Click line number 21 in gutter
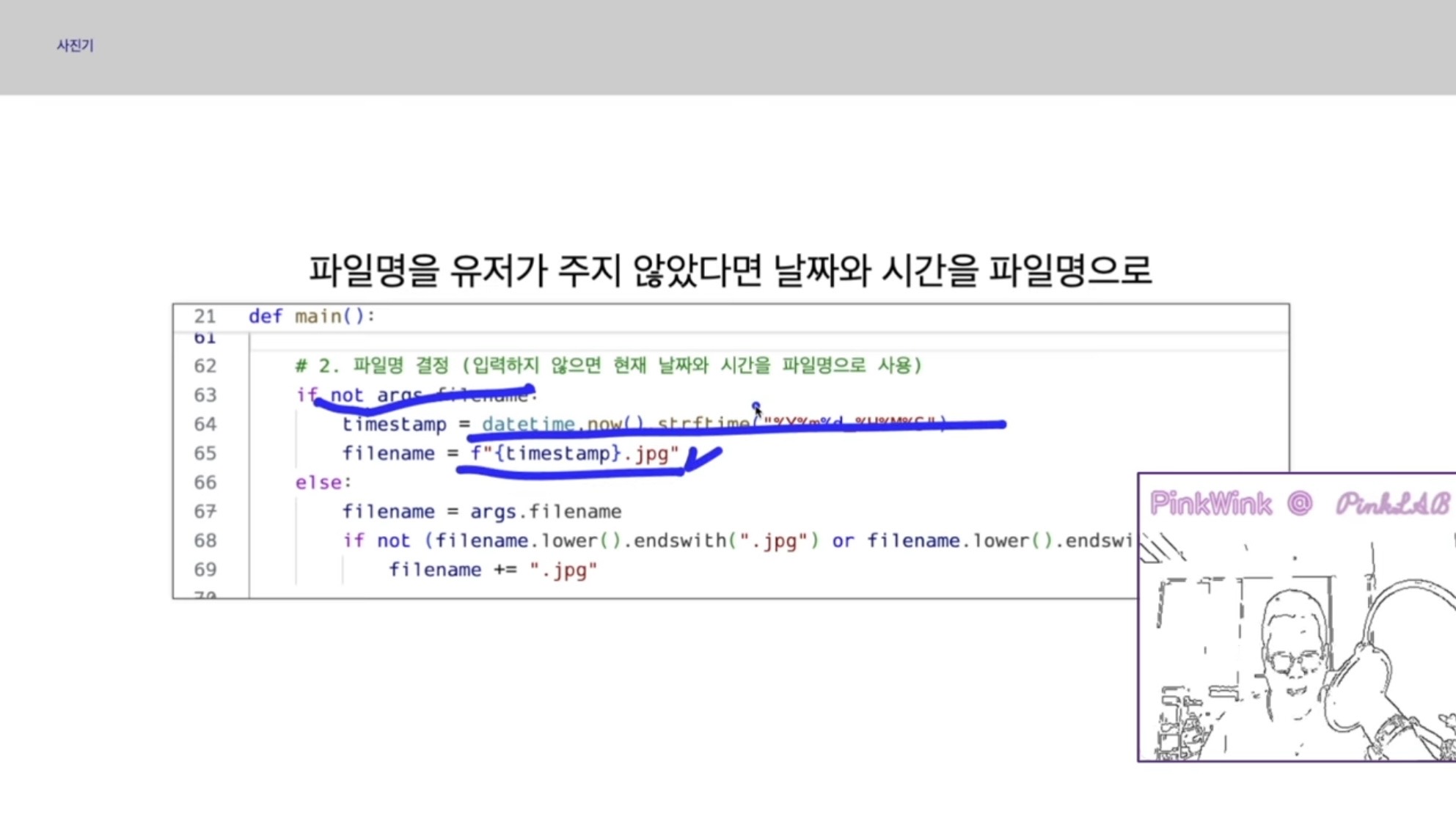Screen dimensions: 1456x825 (205, 316)
